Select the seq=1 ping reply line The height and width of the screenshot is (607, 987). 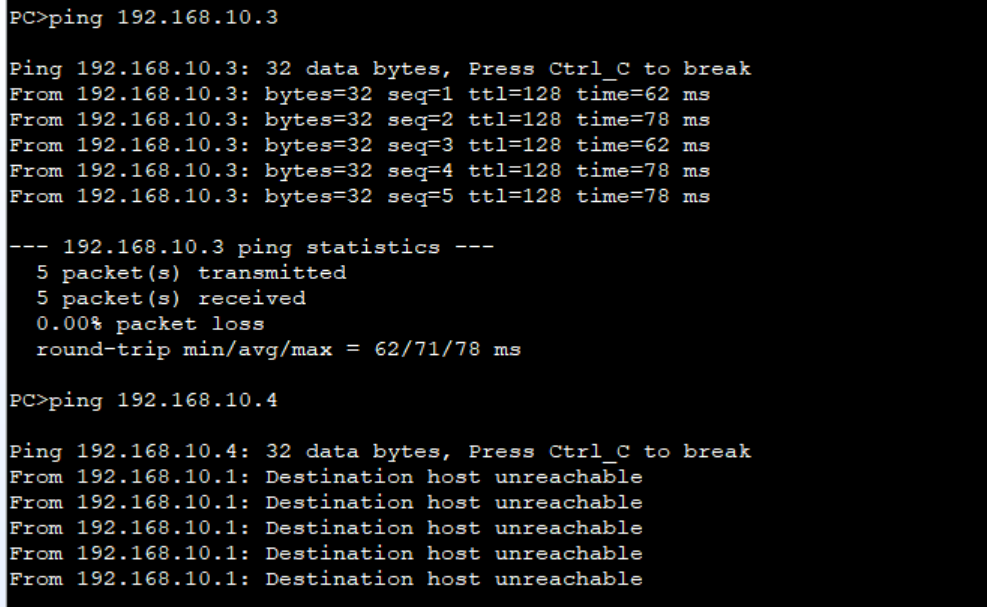(360, 94)
